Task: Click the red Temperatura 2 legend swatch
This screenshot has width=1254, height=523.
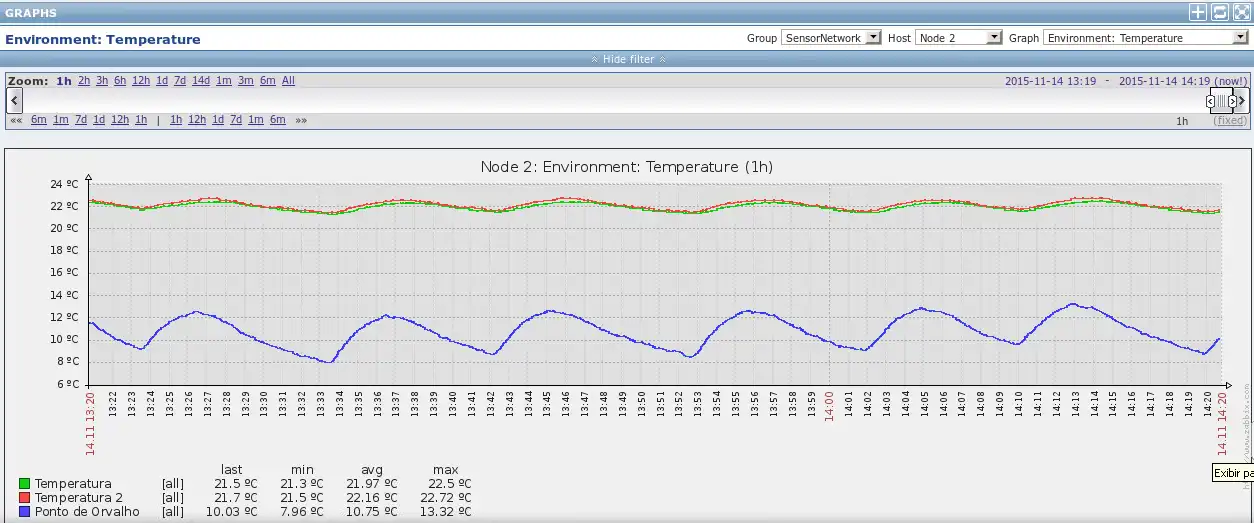Action: (x=25, y=498)
